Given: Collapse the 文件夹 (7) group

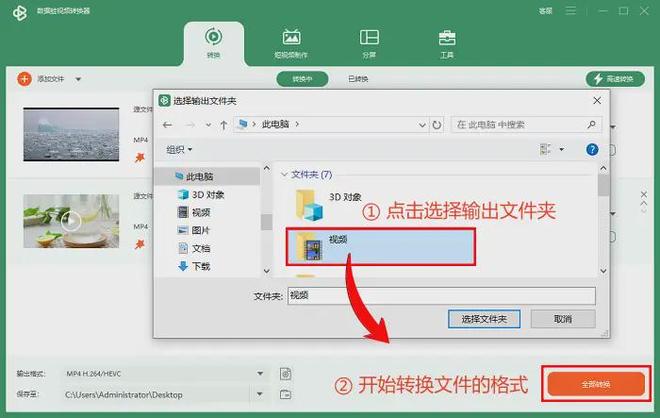Looking at the screenshot, I should point(284,174).
